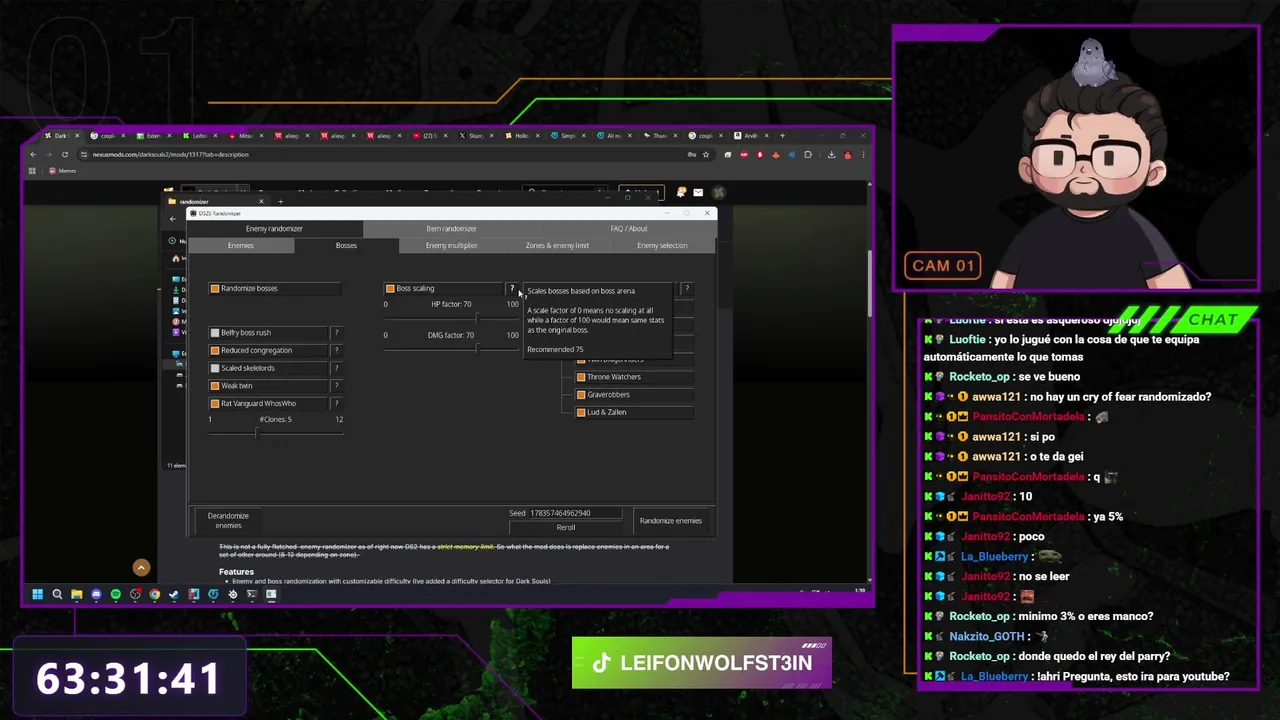The image size is (1280, 720).
Task: Click the Reroll seed button
Action: (566, 527)
